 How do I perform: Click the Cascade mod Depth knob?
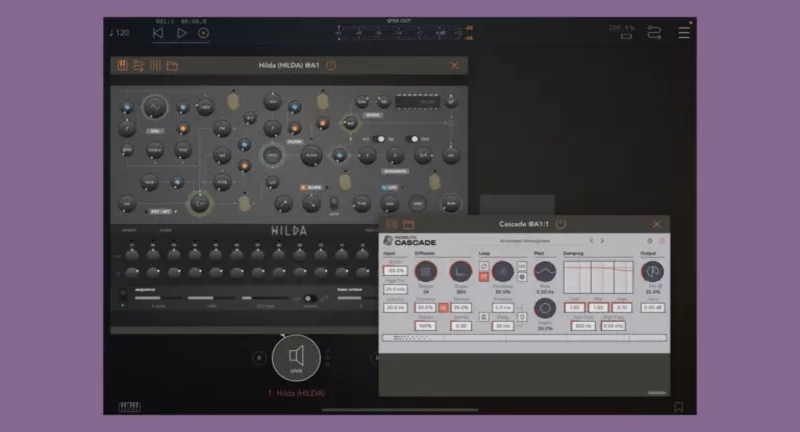[545, 308]
